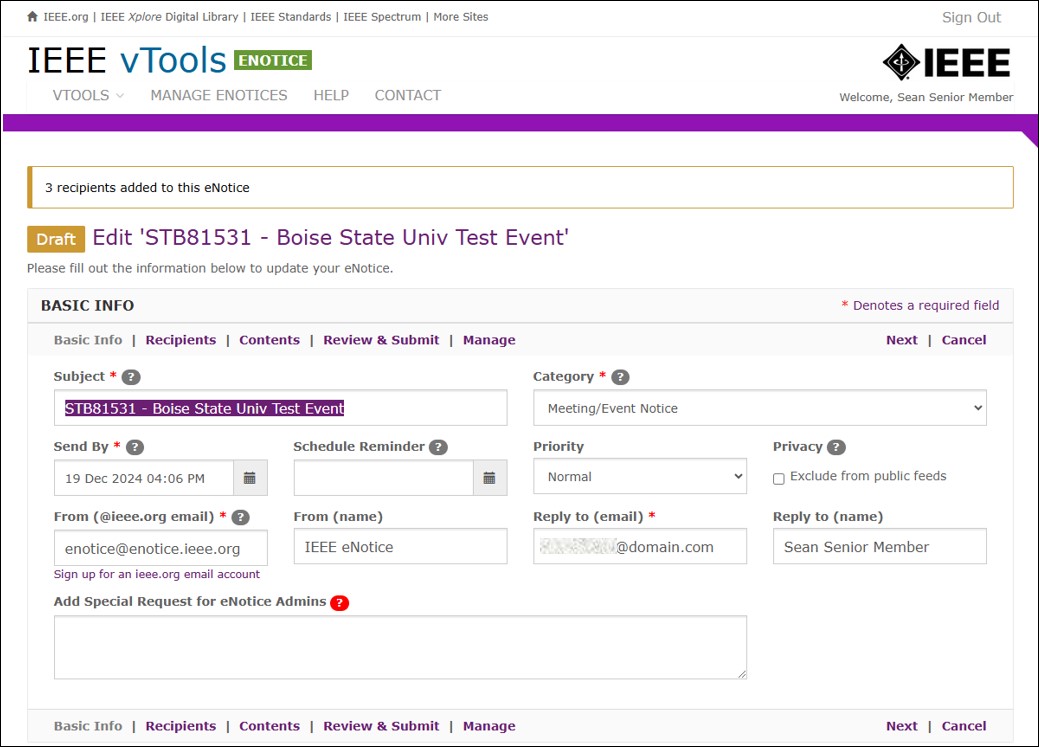1039x747 pixels.
Task: Switch to the top Manage tab
Action: (x=489, y=340)
